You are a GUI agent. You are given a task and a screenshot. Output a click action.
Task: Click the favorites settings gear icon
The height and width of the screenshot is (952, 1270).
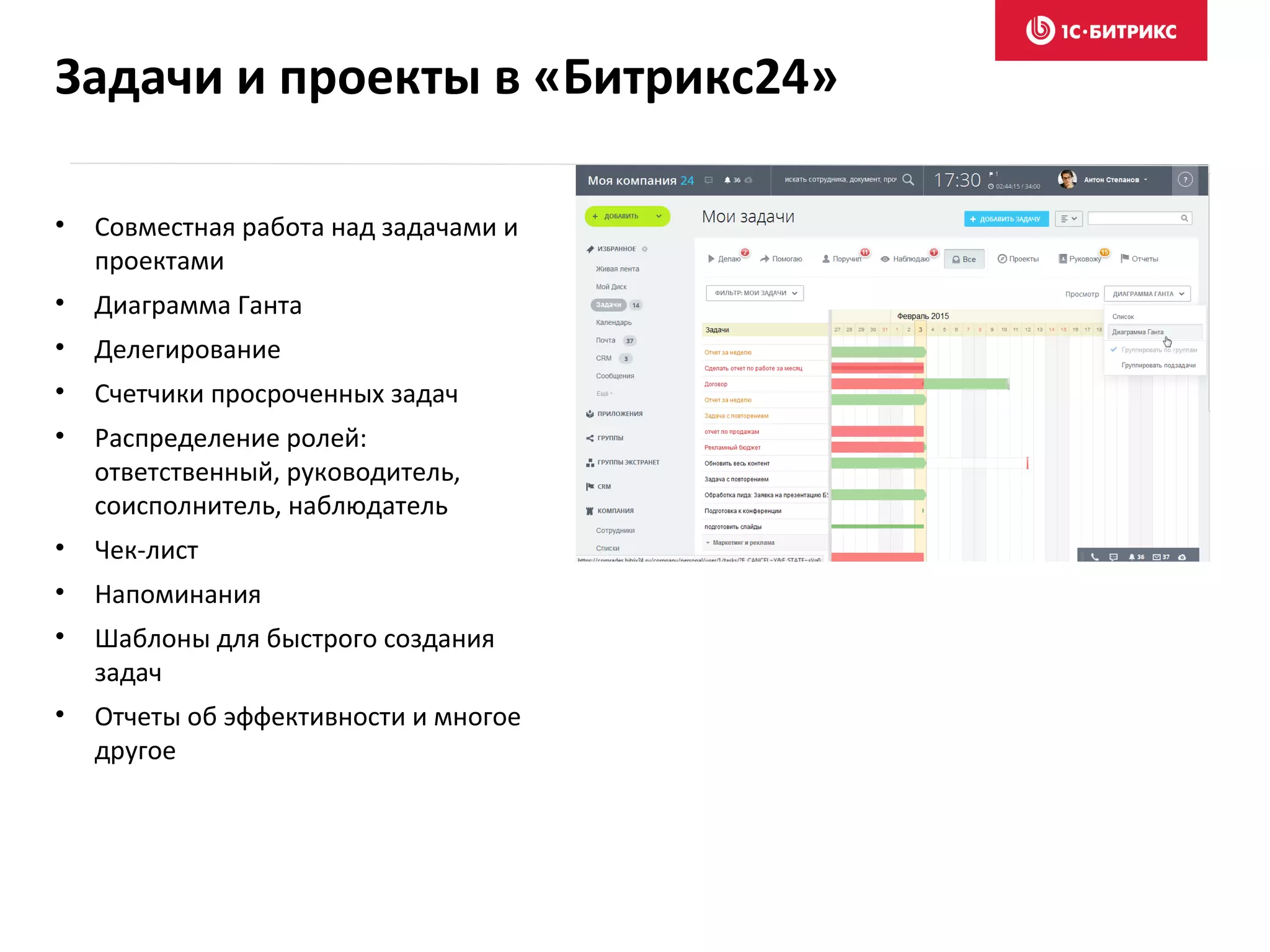pos(645,249)
